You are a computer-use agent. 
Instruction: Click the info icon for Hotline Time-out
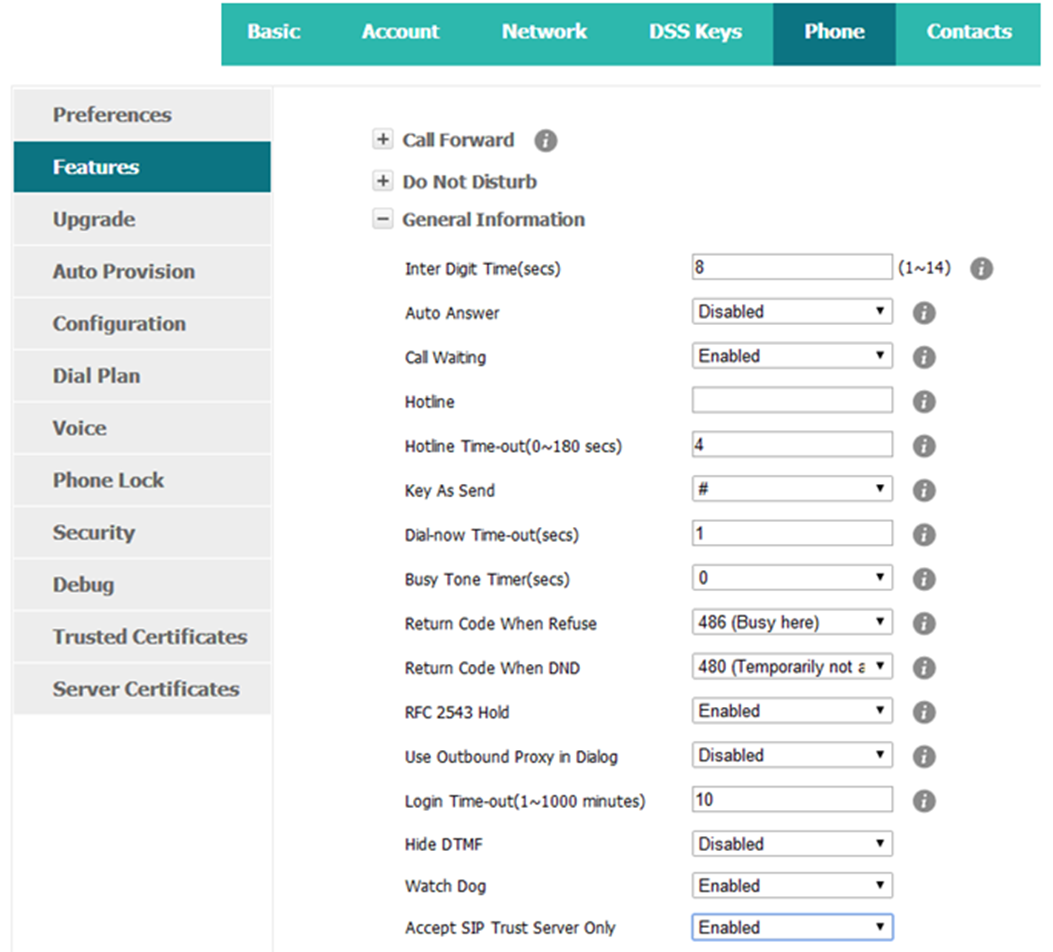pyautogui.click(x=924, y=446)
